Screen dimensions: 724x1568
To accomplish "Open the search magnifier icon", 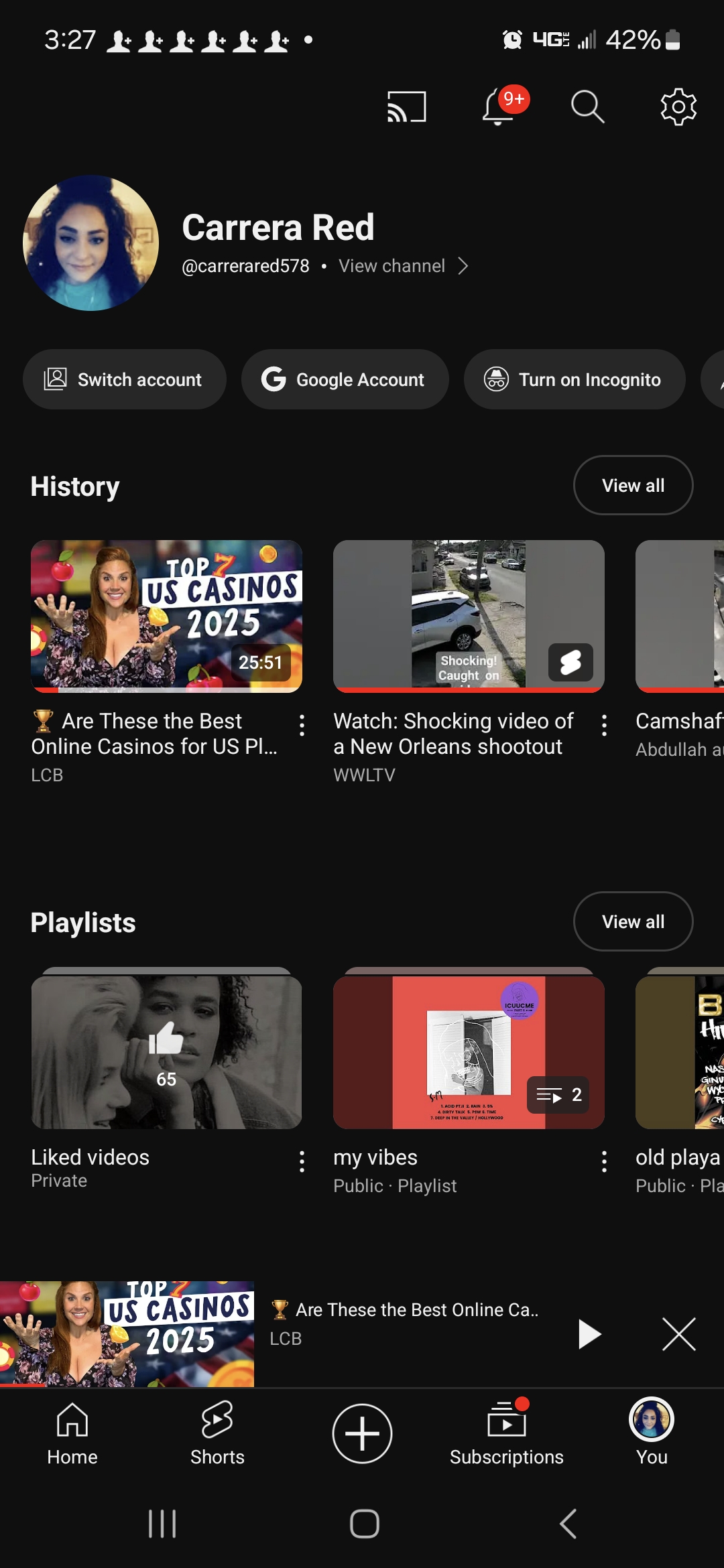I will coord(588,107).
